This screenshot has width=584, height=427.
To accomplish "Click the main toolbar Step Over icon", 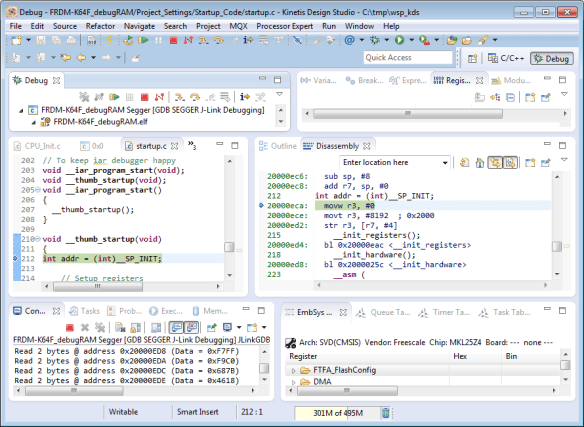I will (219, 40).
